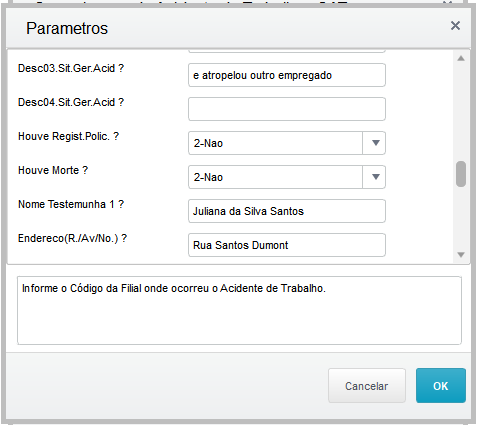Click the help description text box
478x425 pixels.
pos(239,310)
